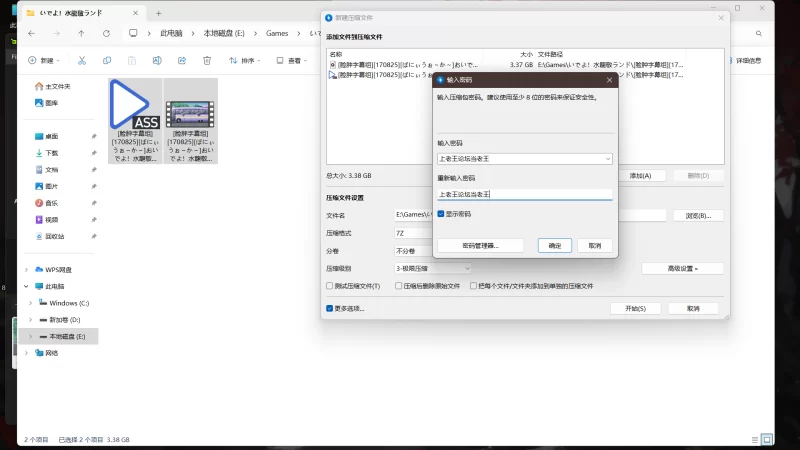This screenshot has height=450, width=800.
Task: Toggle the 显示密码 checkbox
Action: 441,214
